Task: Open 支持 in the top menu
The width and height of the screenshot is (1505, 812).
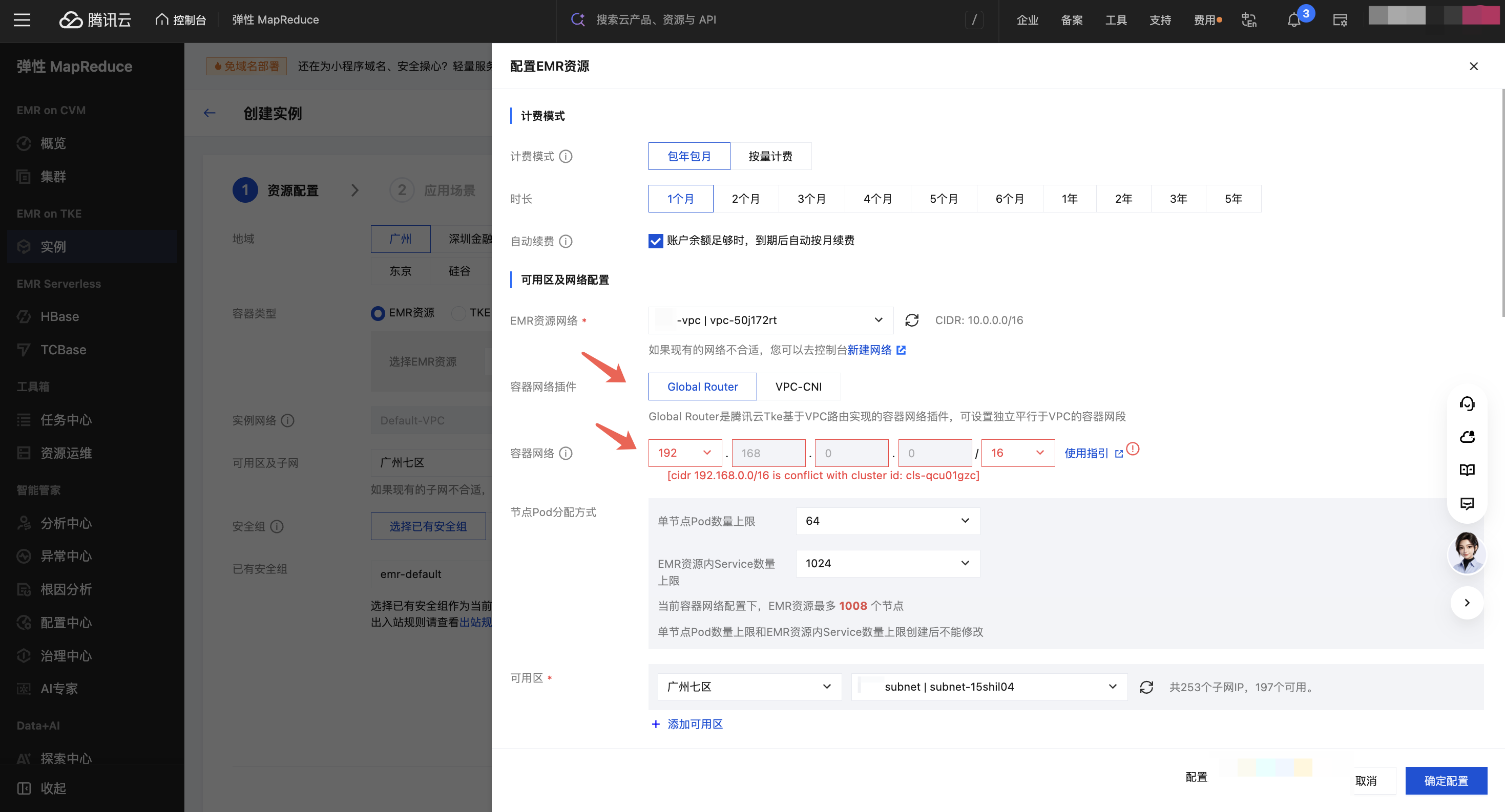Action: [x=1160, y=20]
